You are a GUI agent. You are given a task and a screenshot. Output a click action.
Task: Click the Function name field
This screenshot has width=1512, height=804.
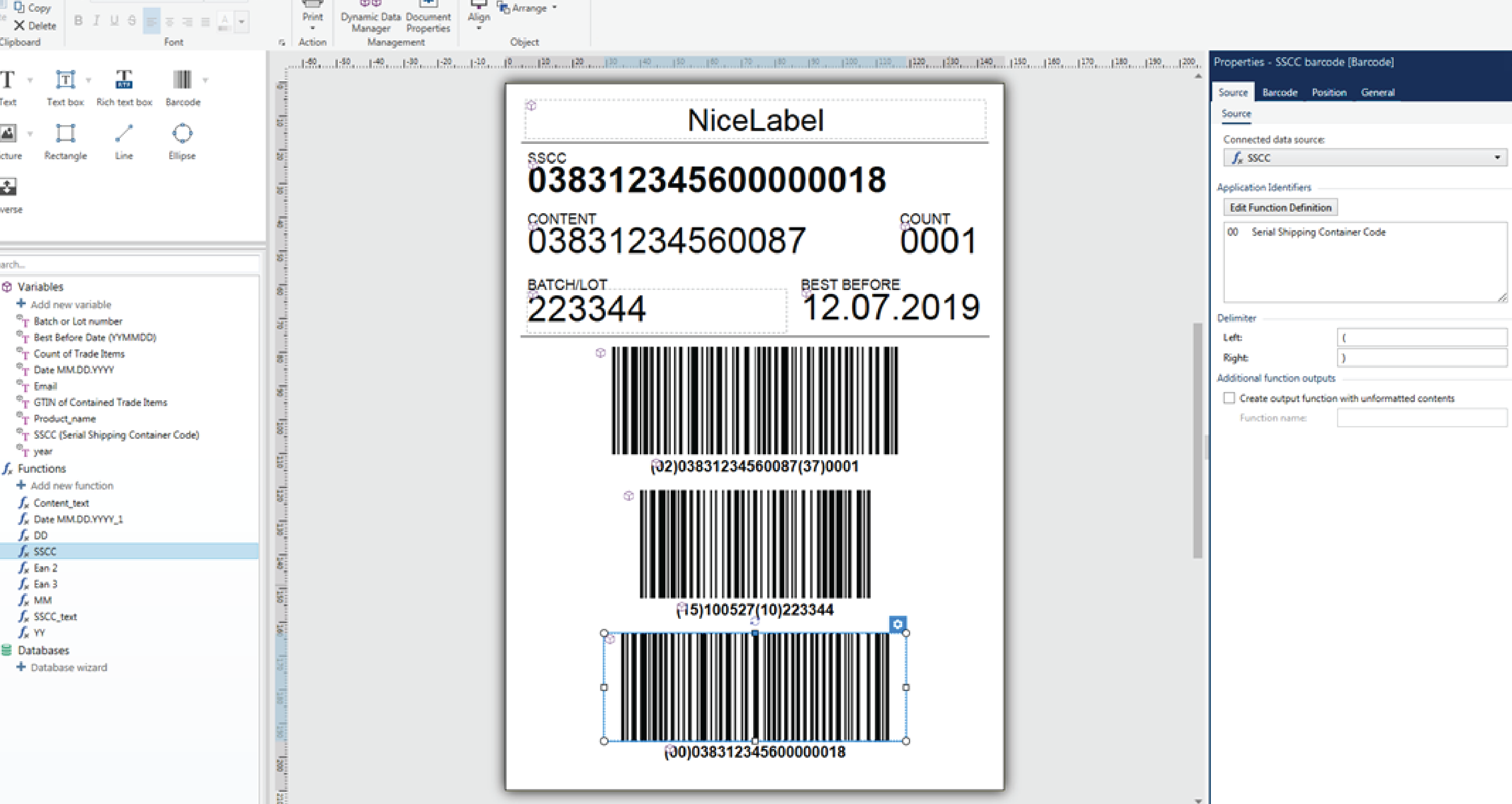click(x=1422, y=417)
